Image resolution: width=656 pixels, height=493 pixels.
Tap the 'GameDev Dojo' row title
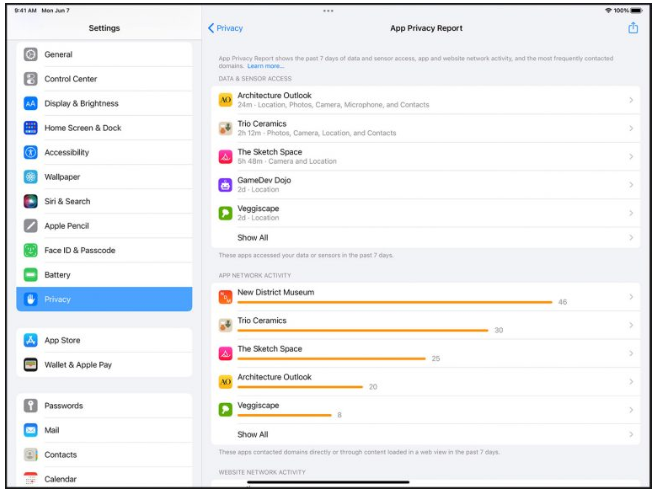click(264, 180)
